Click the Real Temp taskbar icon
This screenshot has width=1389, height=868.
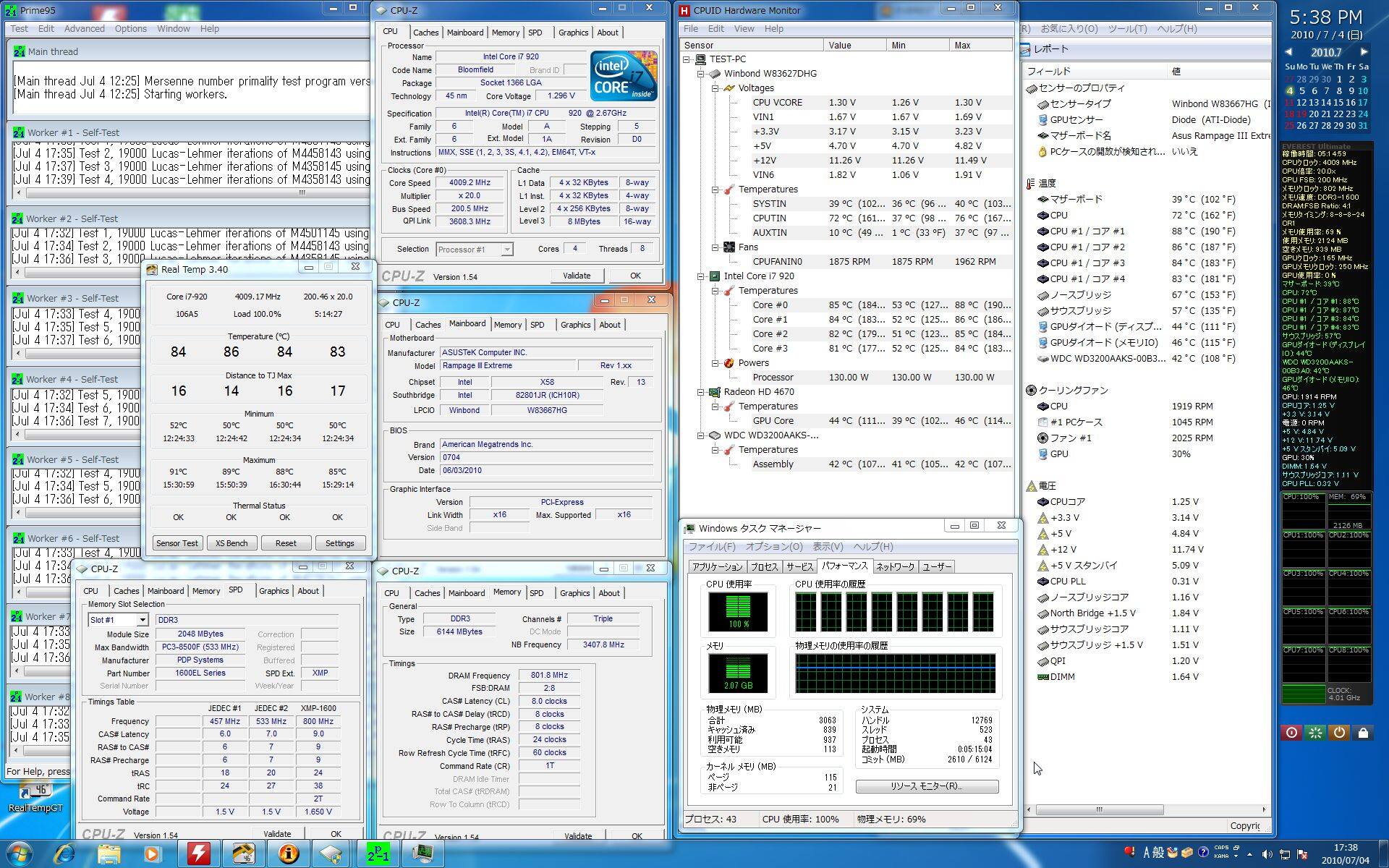coord(243,854)
